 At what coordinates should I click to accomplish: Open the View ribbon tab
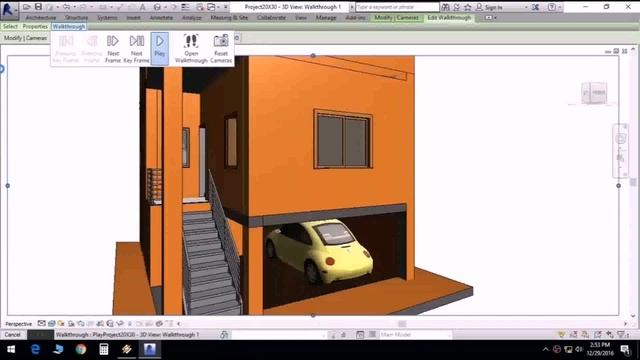(301, 18)
